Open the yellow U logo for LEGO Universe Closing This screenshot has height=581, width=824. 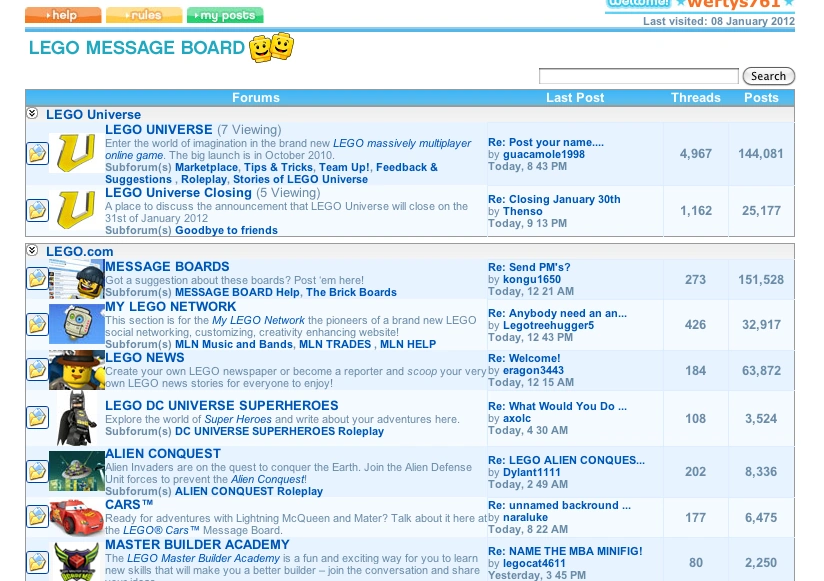click(x=76, y=210)
